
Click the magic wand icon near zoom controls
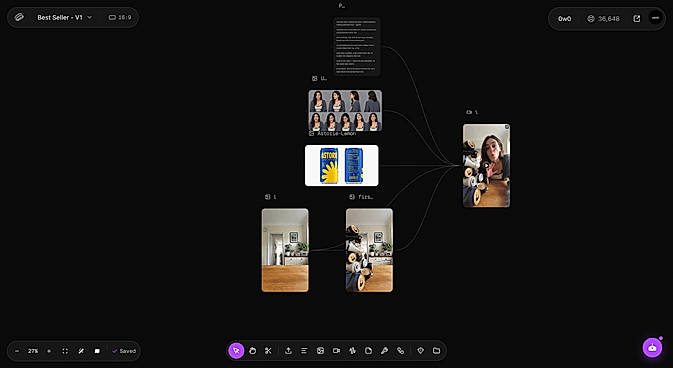[x=81, y=351]
